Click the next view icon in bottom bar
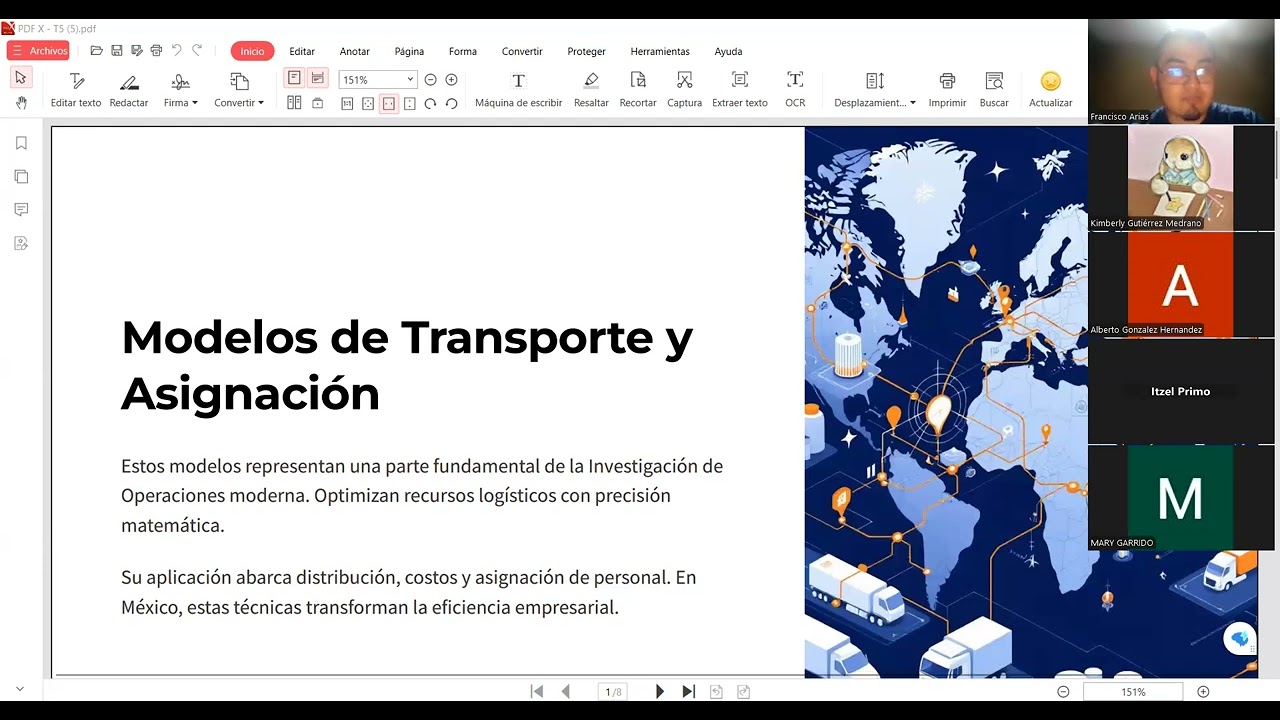 [743, 691]
